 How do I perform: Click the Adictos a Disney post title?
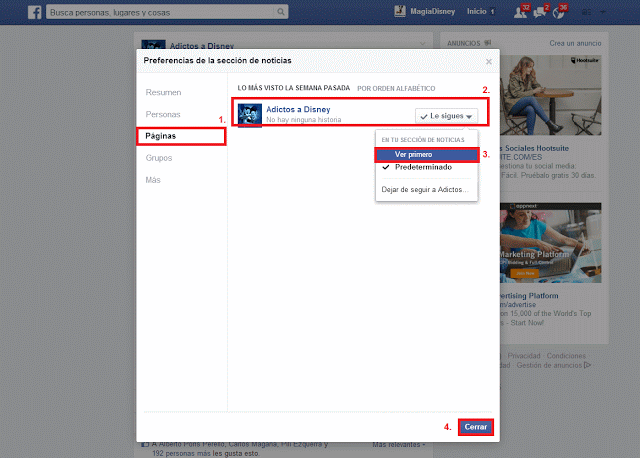click(x=202, y=46)
